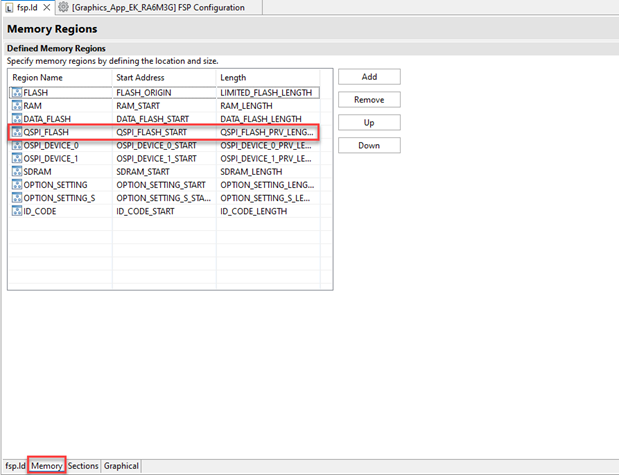Screen dimensions: 619x475
Task: Click the ID_CODE region icon
Action: tap(16, 211)
